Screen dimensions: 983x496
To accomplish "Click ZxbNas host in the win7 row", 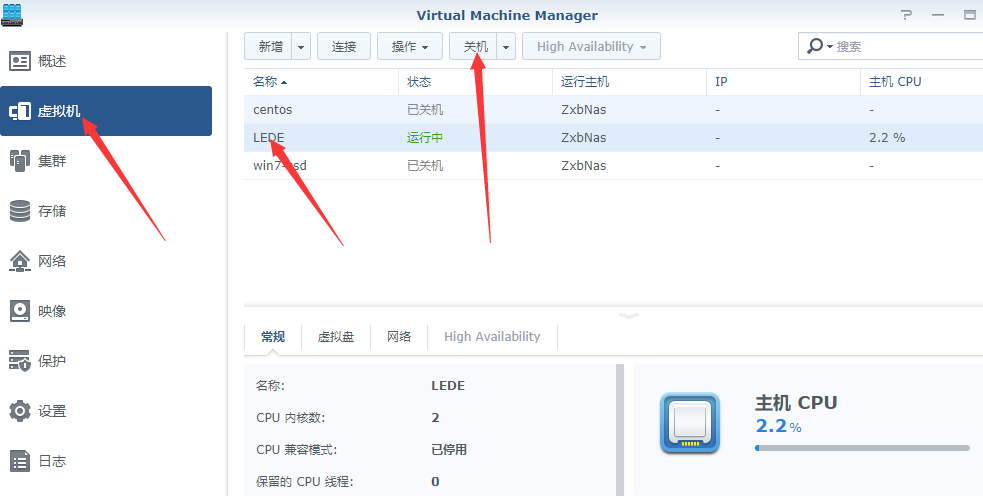I will [x=584, y=166].
